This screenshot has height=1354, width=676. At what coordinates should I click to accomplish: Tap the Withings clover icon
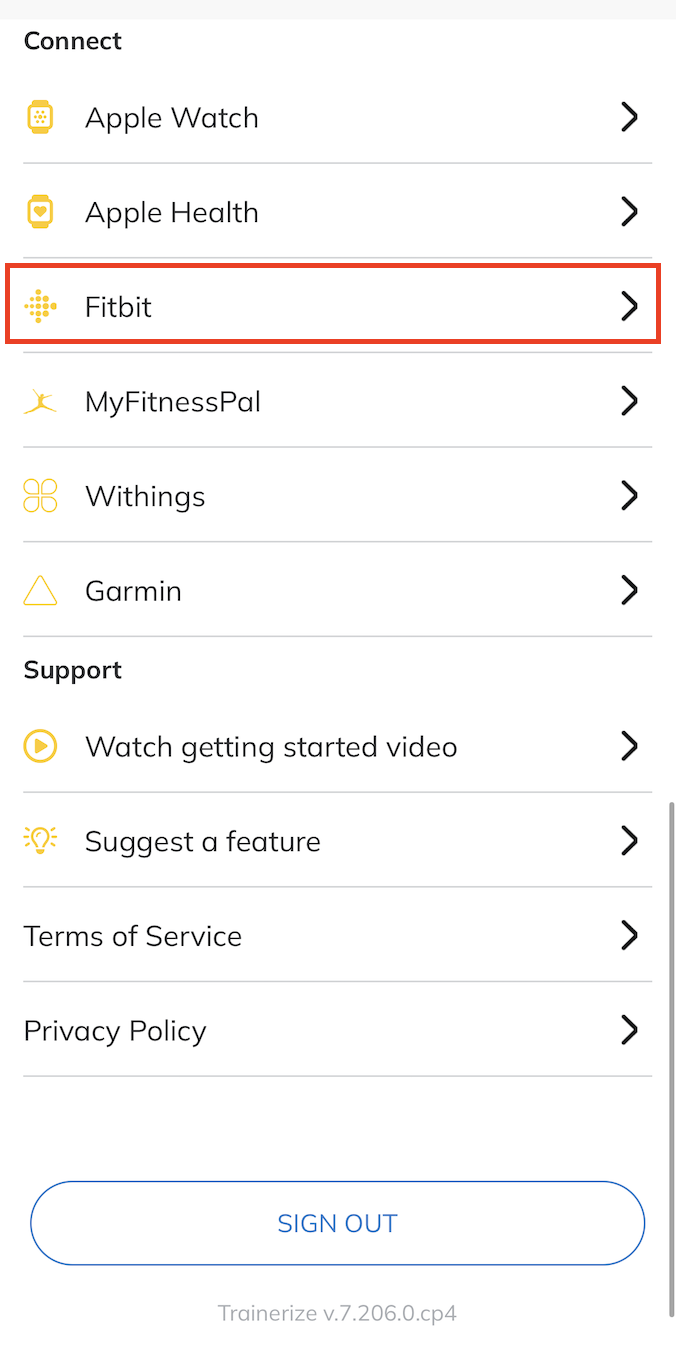tap(39, 496)
